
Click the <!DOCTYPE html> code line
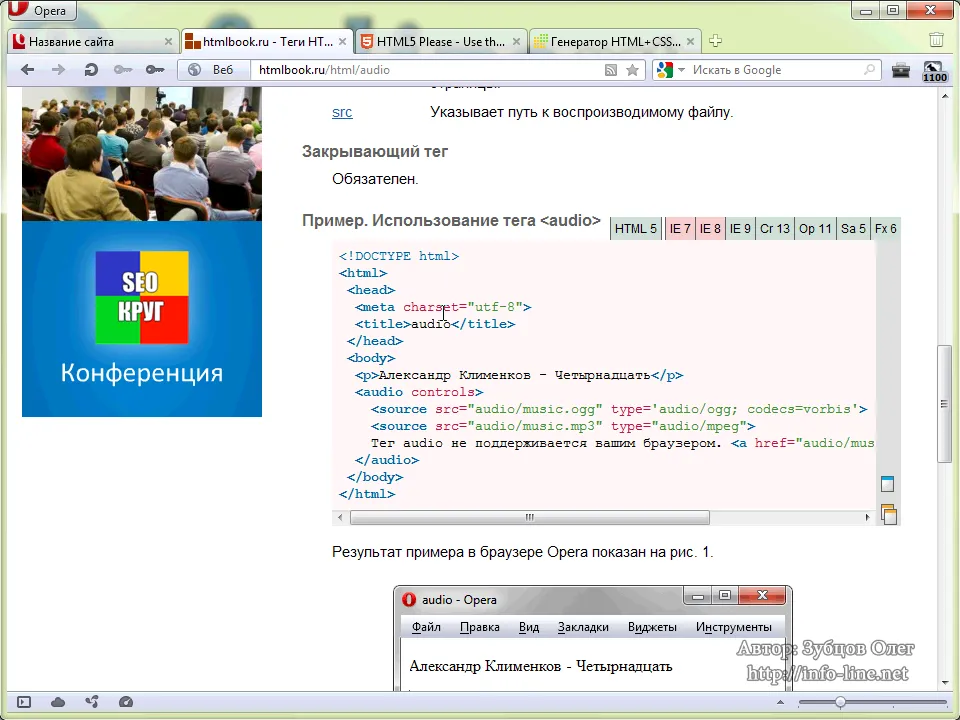point(399,256)
